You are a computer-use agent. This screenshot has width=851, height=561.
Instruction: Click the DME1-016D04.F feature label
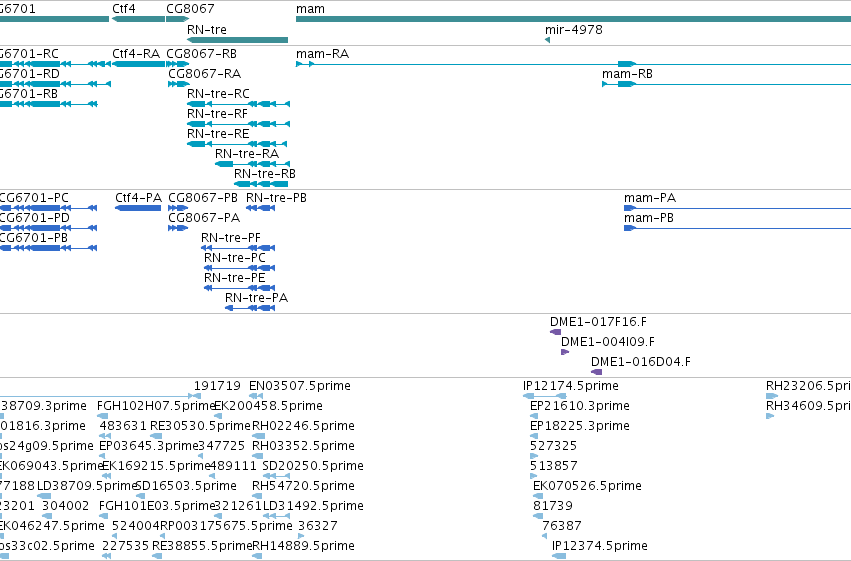pyautogui.click(x=641, y=362)
